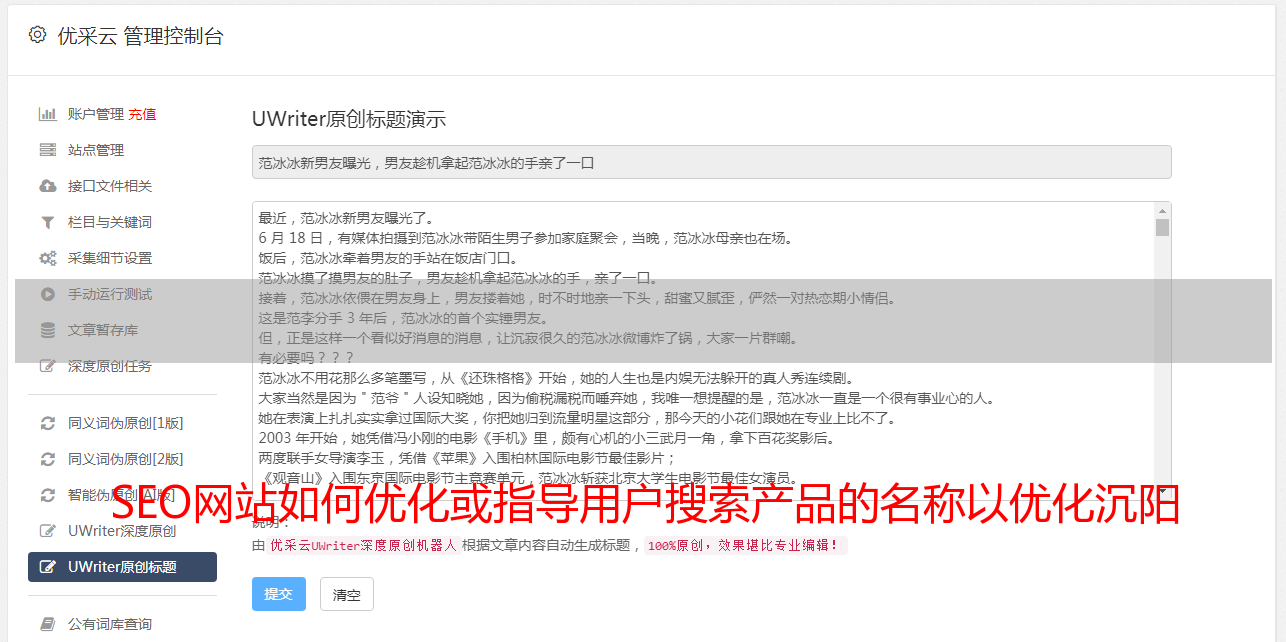Click the title input field with 范冰冰 headline
This screenshot has width=1286, height=642.
711,162
